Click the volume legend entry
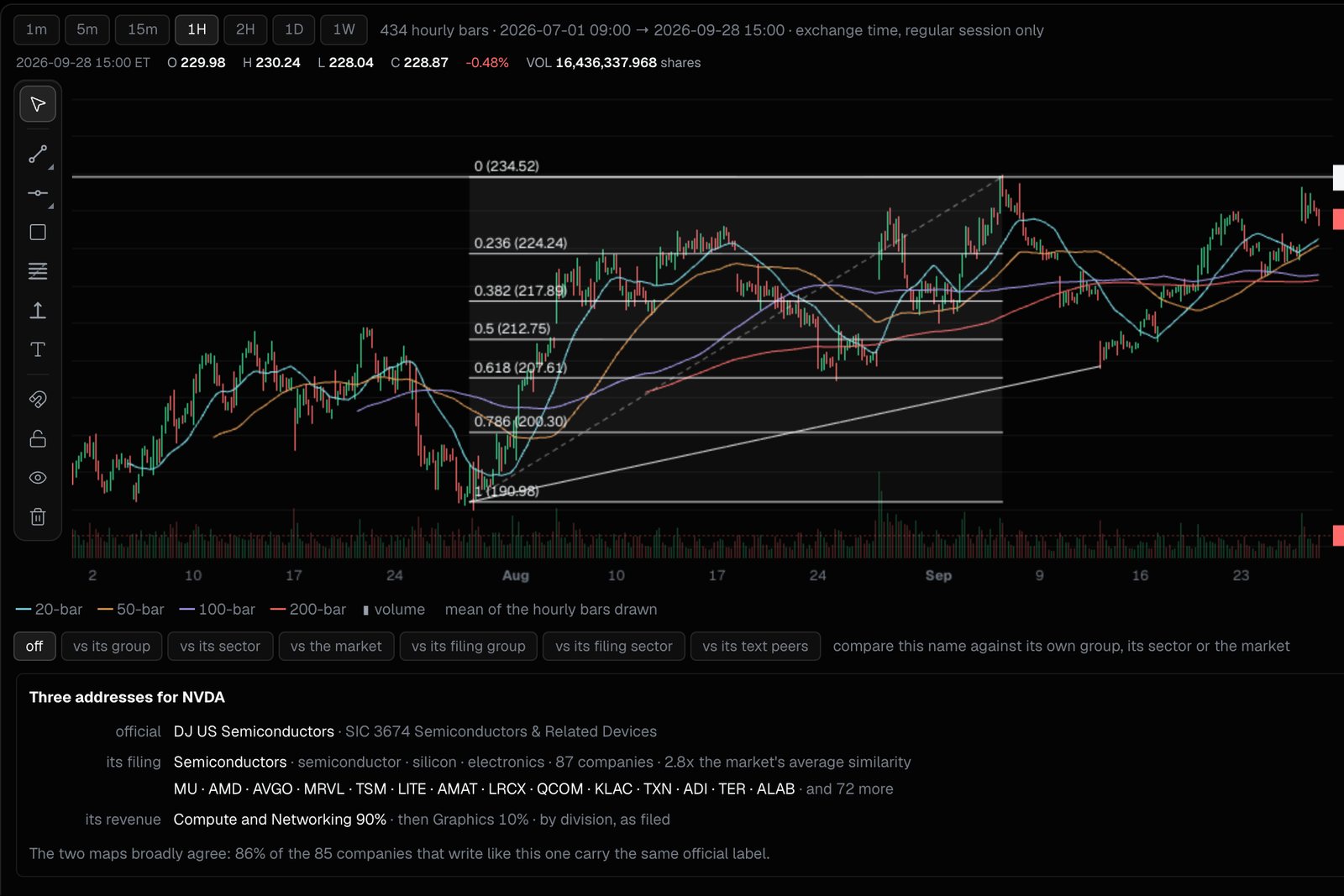 393,610
